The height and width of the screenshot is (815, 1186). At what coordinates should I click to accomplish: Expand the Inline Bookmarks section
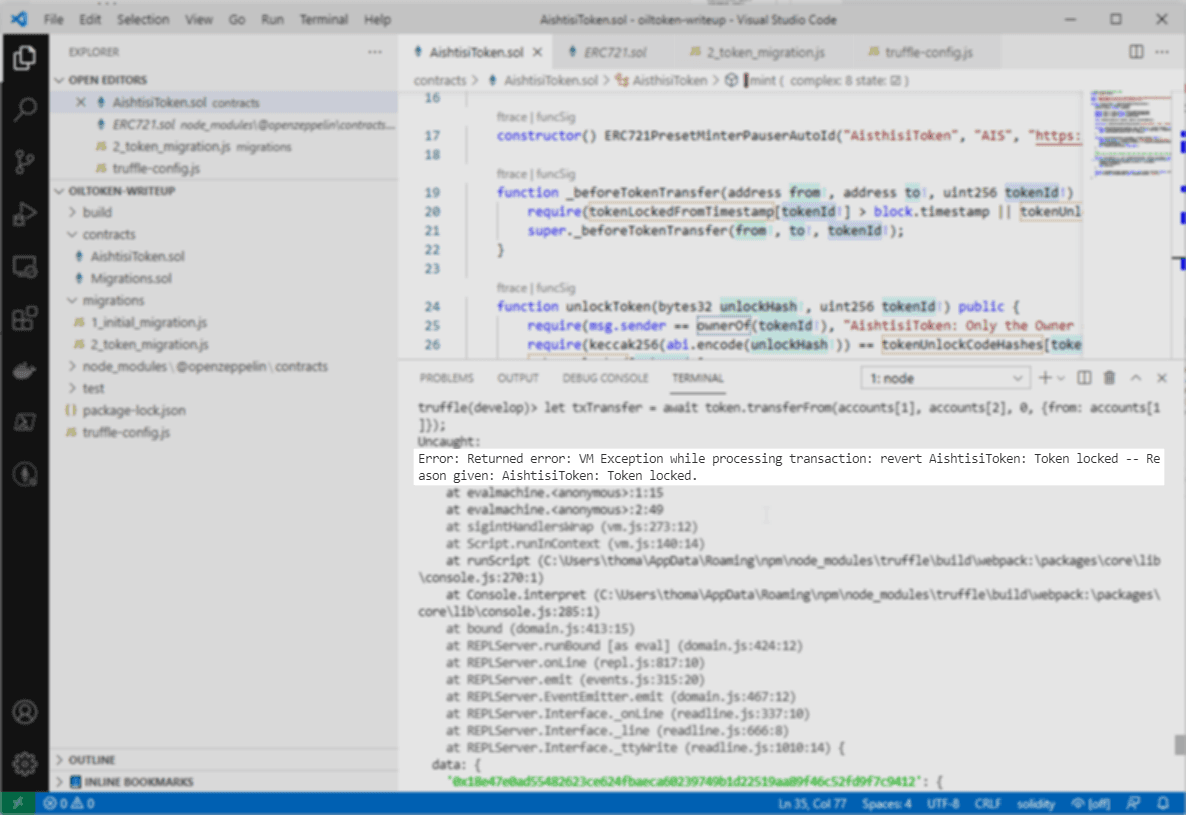click(60, 781)
